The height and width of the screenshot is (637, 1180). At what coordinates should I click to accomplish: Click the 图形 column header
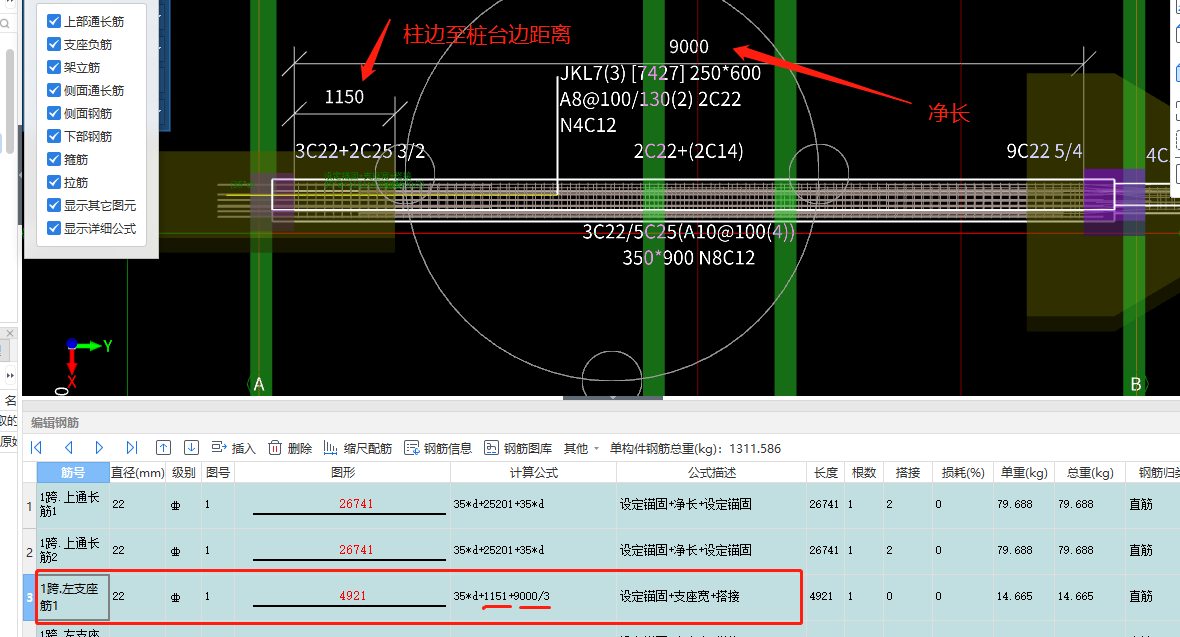click(x=342, y=472)
